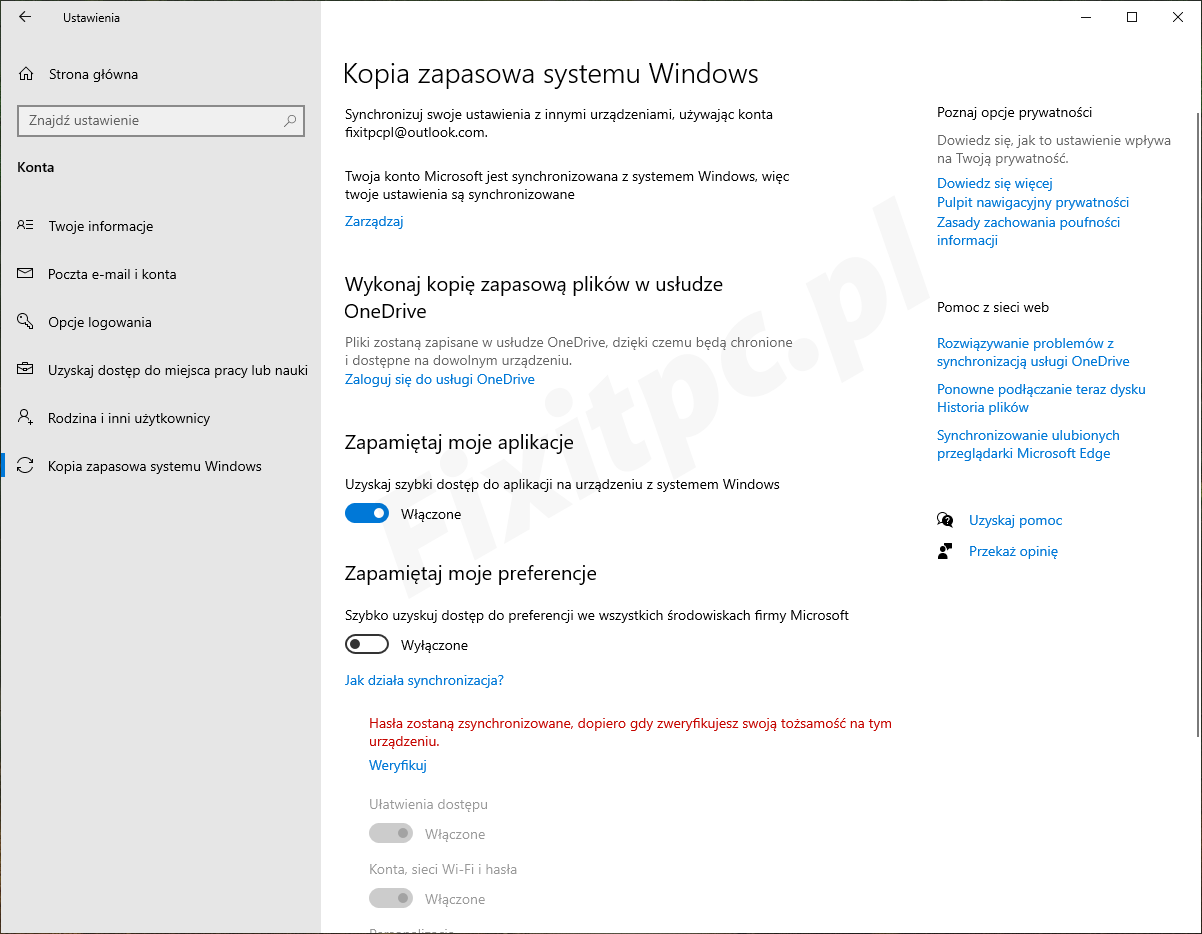Click the briefcase icon for miejsca pracy lub nauki

tap(26, 370)
